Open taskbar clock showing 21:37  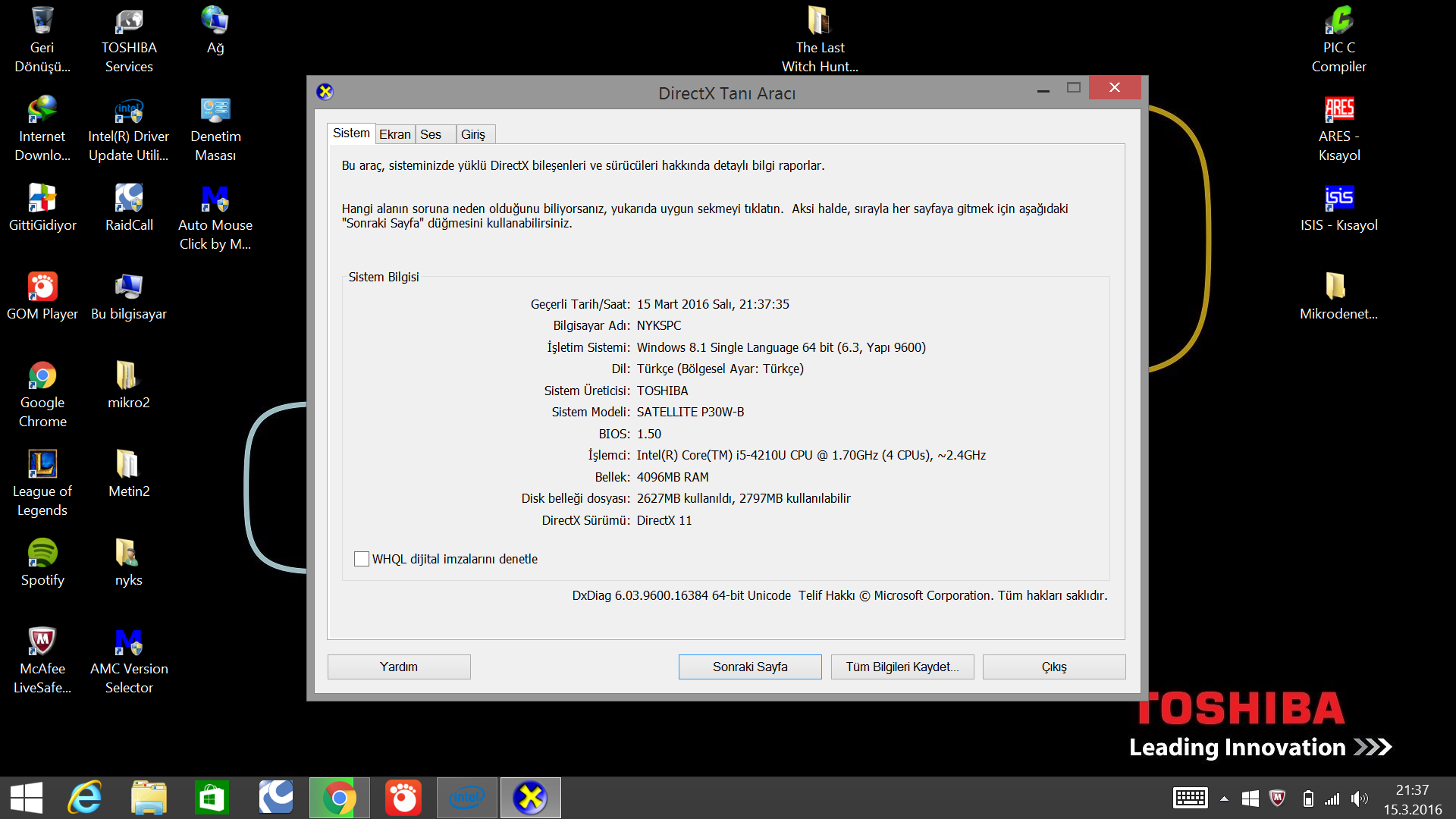pyautogui.click(x=1412, y=799)
